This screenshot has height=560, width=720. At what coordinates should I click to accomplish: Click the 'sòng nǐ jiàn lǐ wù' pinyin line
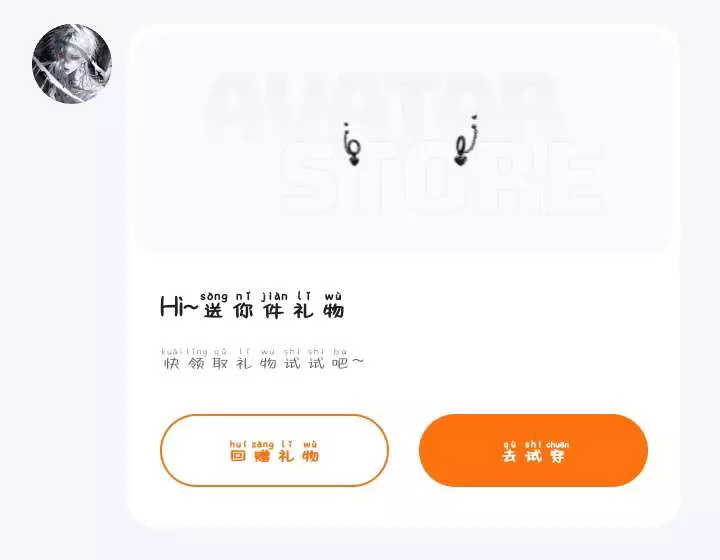click(x=271, y=296)
